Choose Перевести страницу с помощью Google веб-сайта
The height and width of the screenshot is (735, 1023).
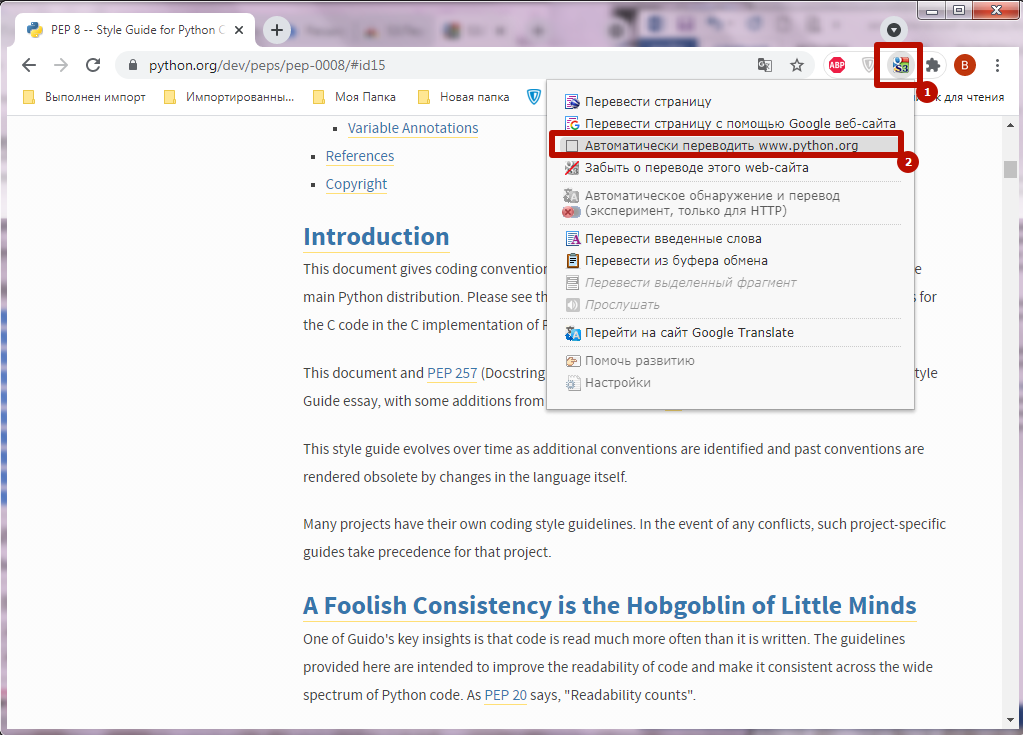730,123
